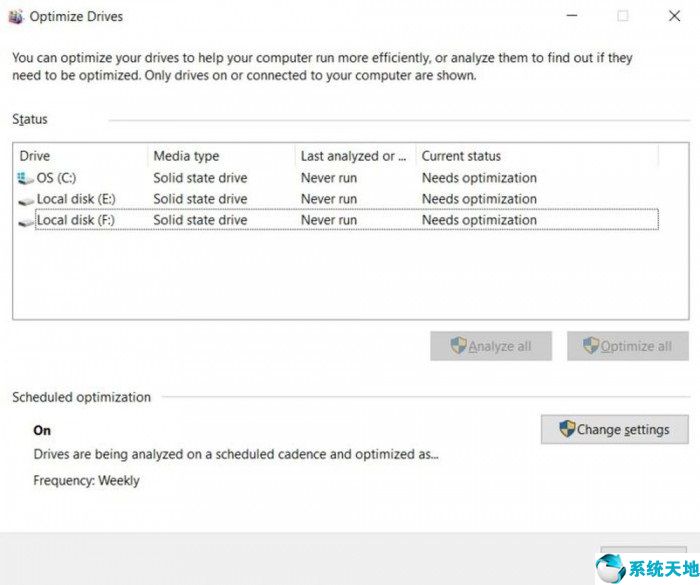This screenshot has width=700, height=585.
Task: Open Change settings for scheduled optimization
Action: click(615, 430)
